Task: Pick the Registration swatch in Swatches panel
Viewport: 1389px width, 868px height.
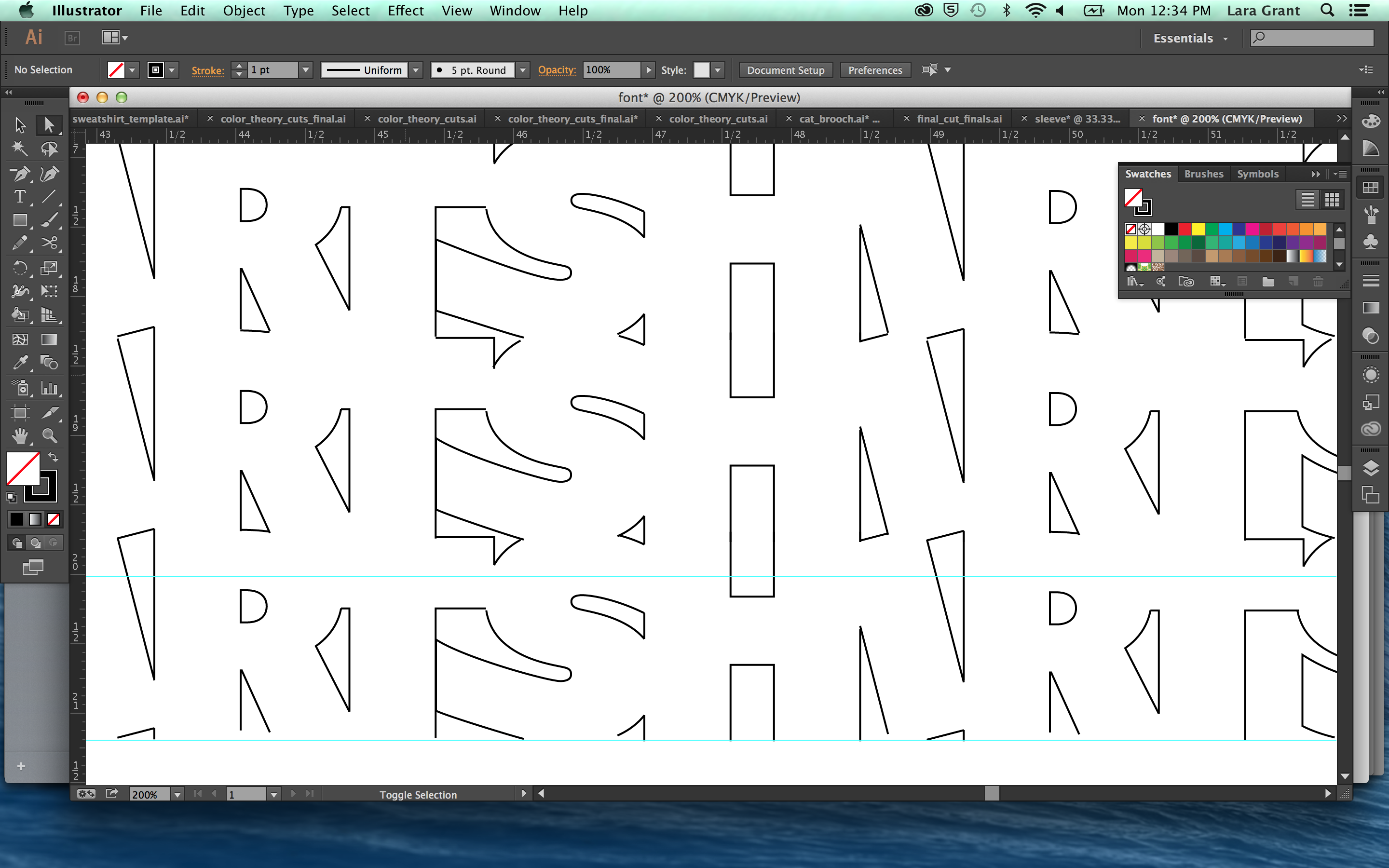Action: 1144,229
